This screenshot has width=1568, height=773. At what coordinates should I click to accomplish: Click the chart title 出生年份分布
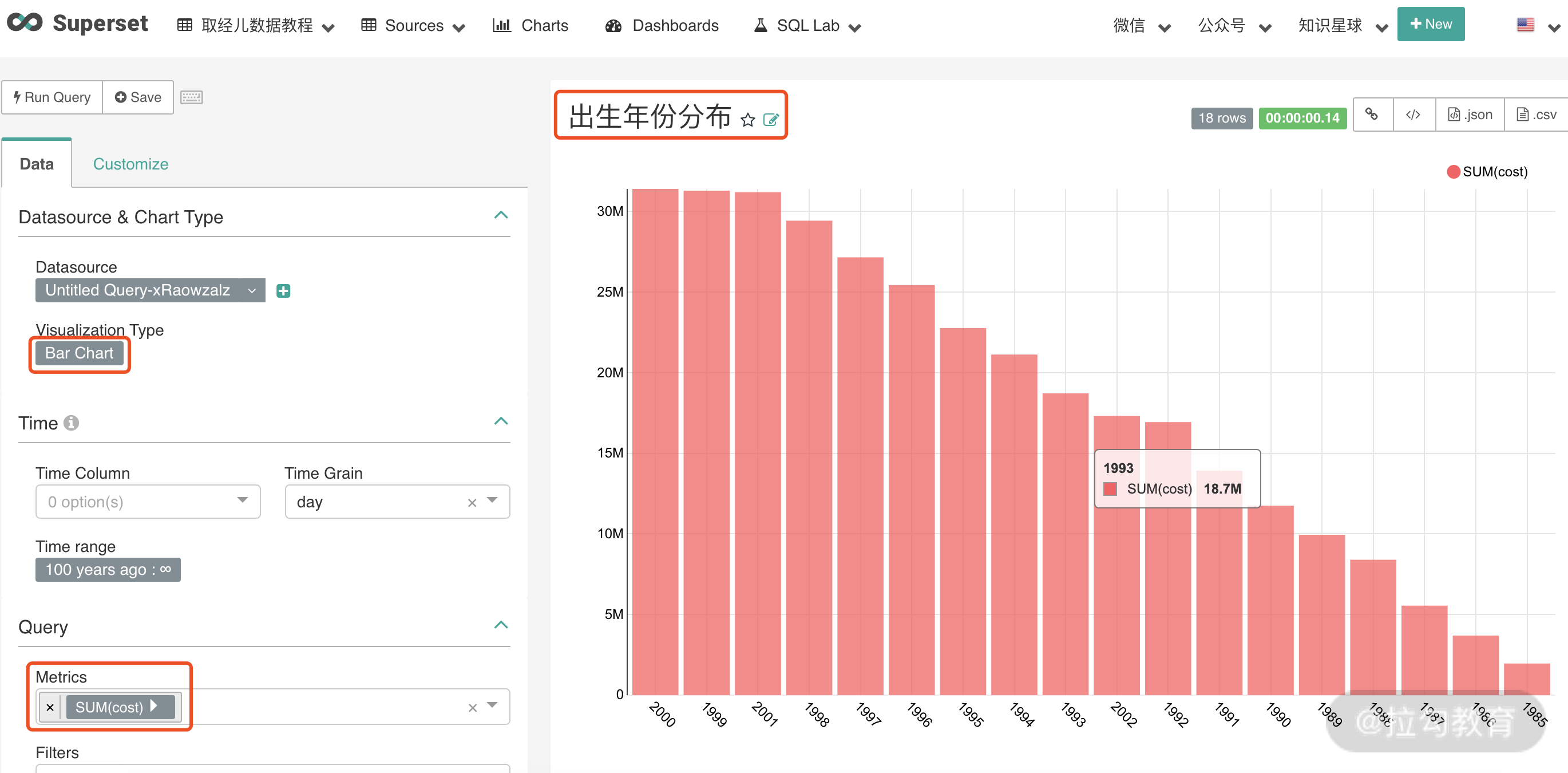tap(650, 116)
